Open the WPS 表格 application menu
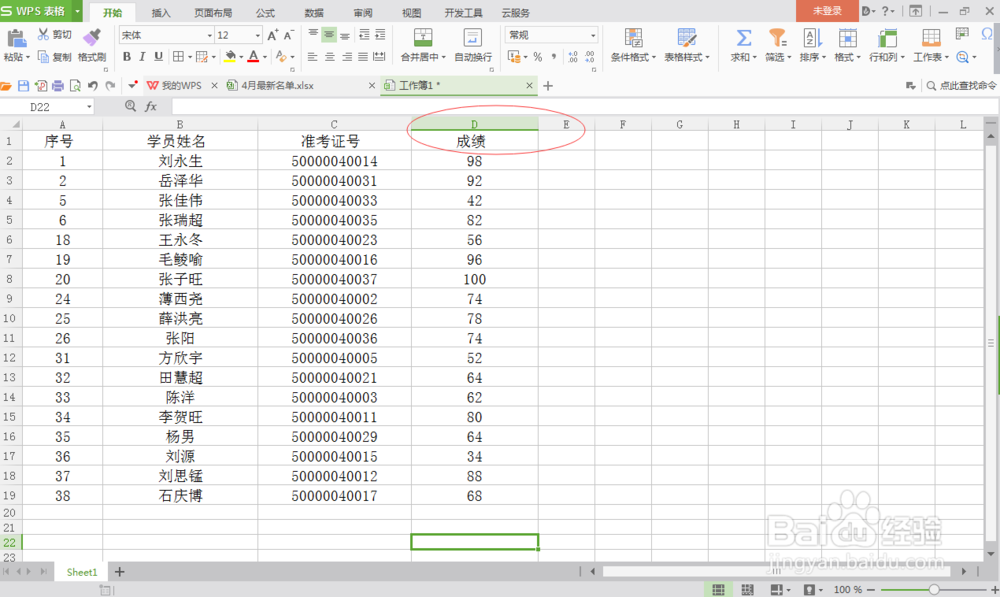This screenshot has width=1000, height=597. click(x=41, y=11)
